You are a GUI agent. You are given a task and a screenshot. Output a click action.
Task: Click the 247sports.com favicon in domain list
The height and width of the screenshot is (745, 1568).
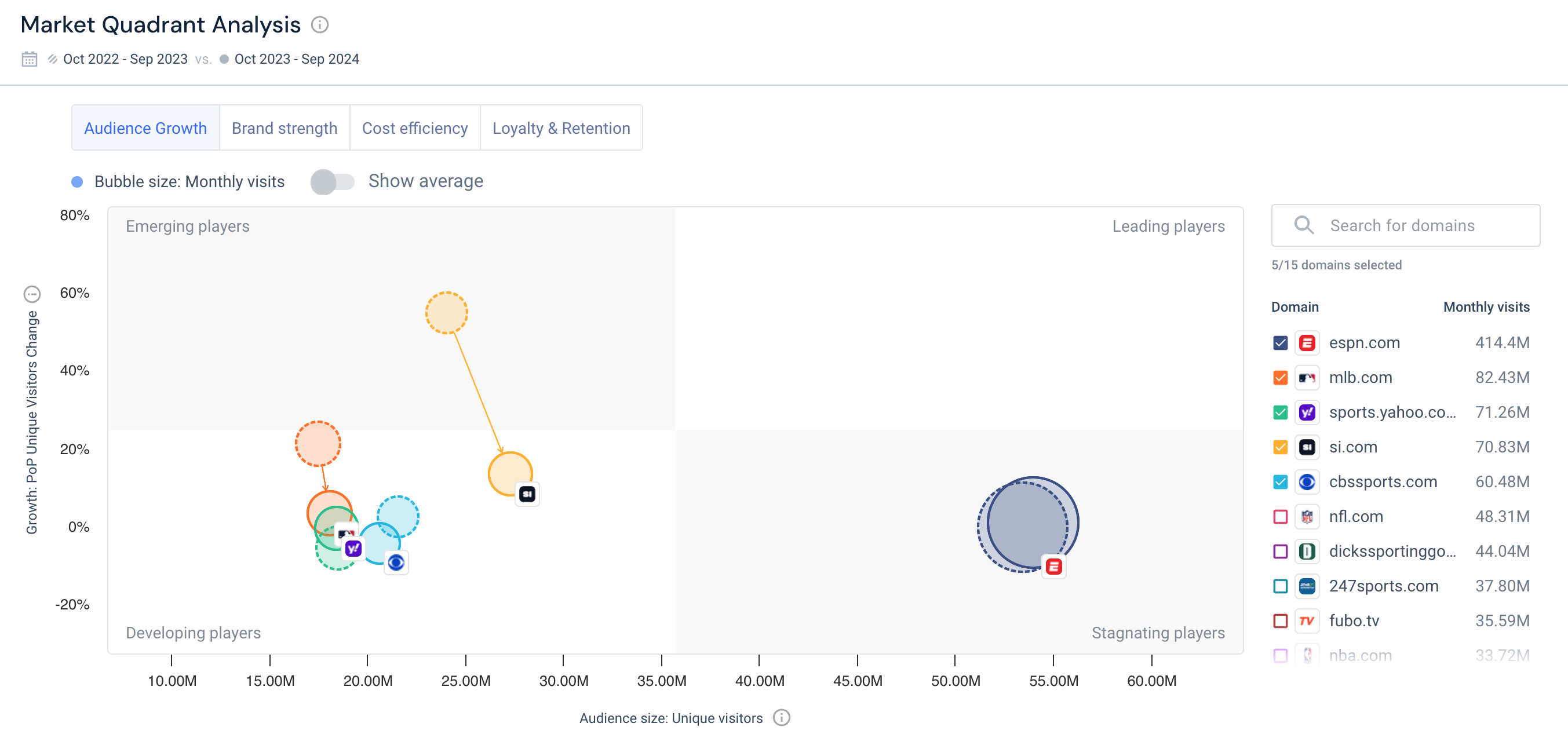[1306, 586]
